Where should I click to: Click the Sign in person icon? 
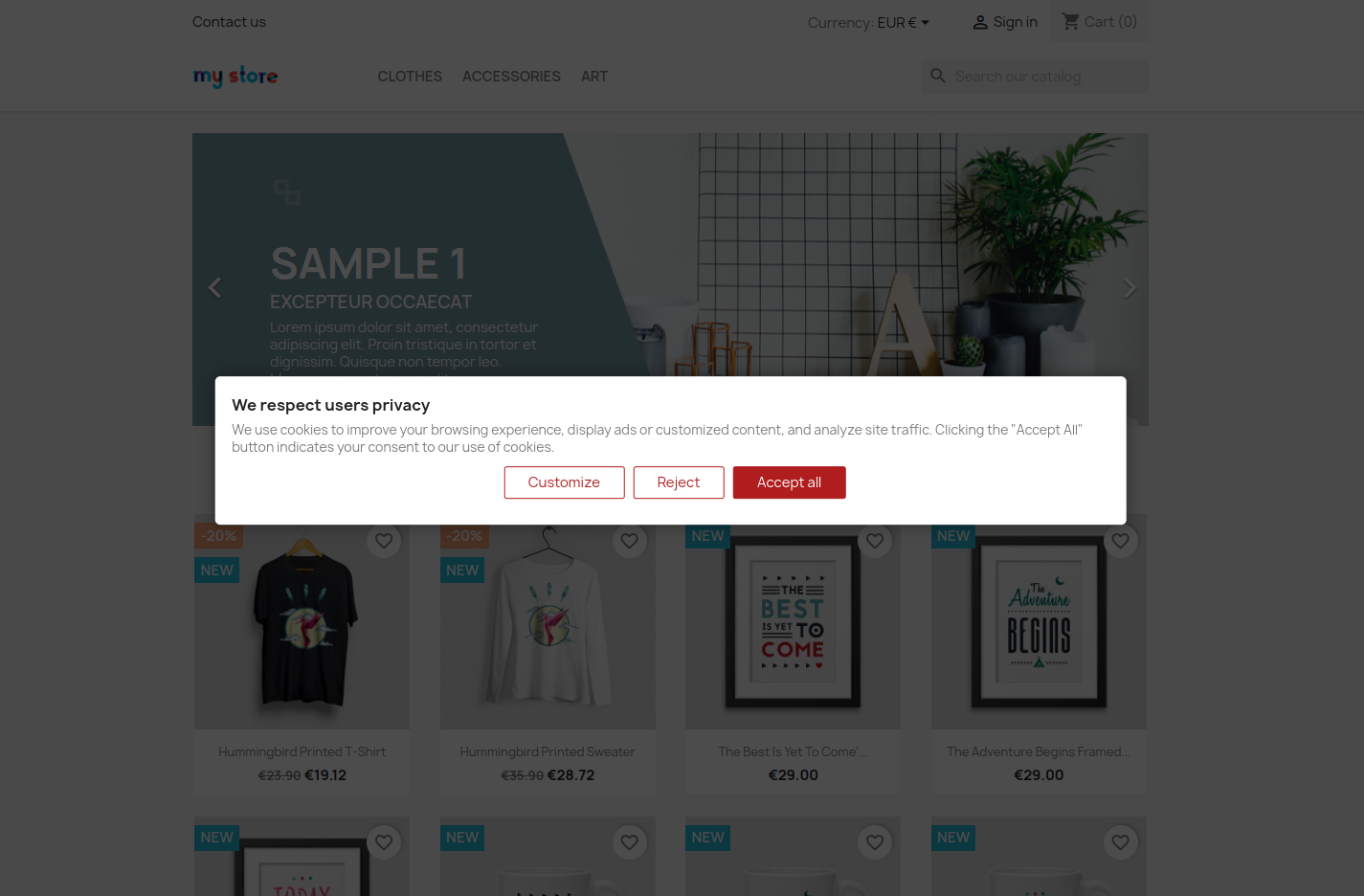click(x=980, y=22)
